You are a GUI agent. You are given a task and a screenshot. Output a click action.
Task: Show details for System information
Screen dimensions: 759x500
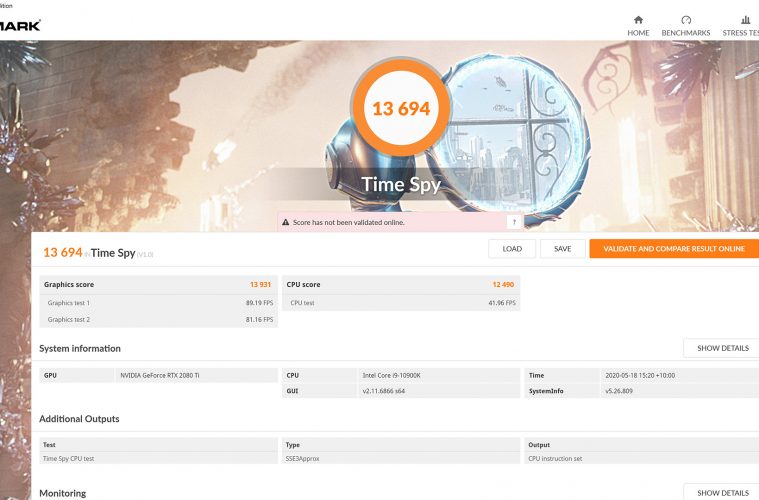tap(723, 348)
